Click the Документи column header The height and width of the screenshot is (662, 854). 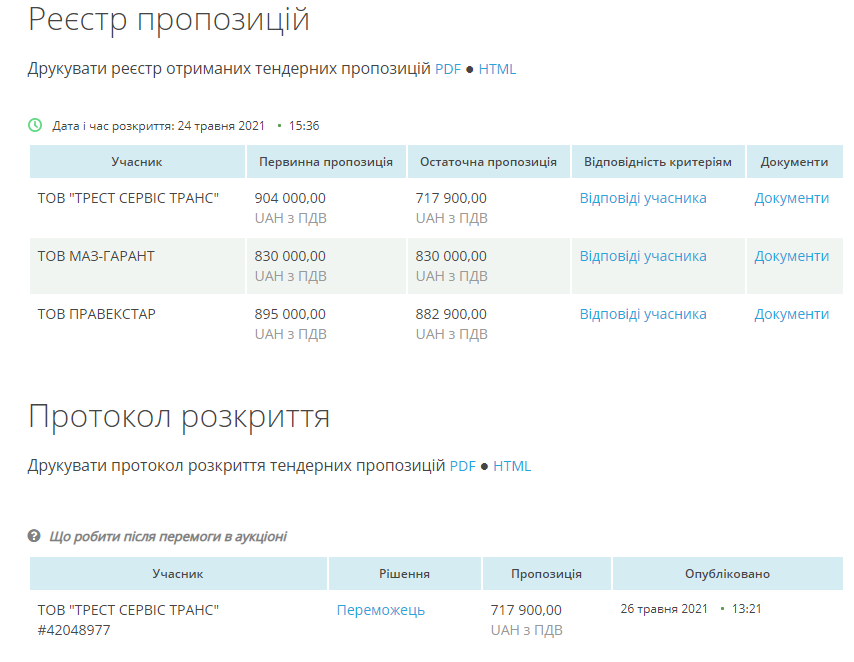(794, 162)
